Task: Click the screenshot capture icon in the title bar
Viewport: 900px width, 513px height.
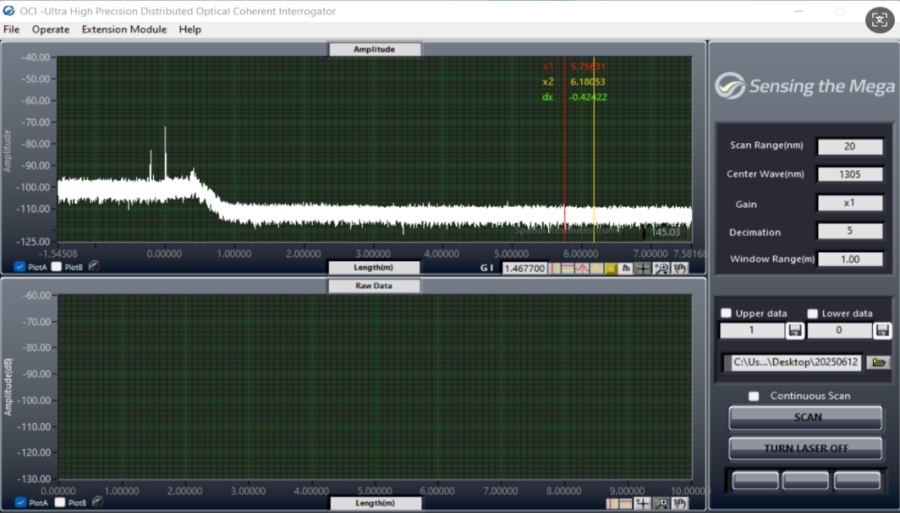Action: (878, 20)
